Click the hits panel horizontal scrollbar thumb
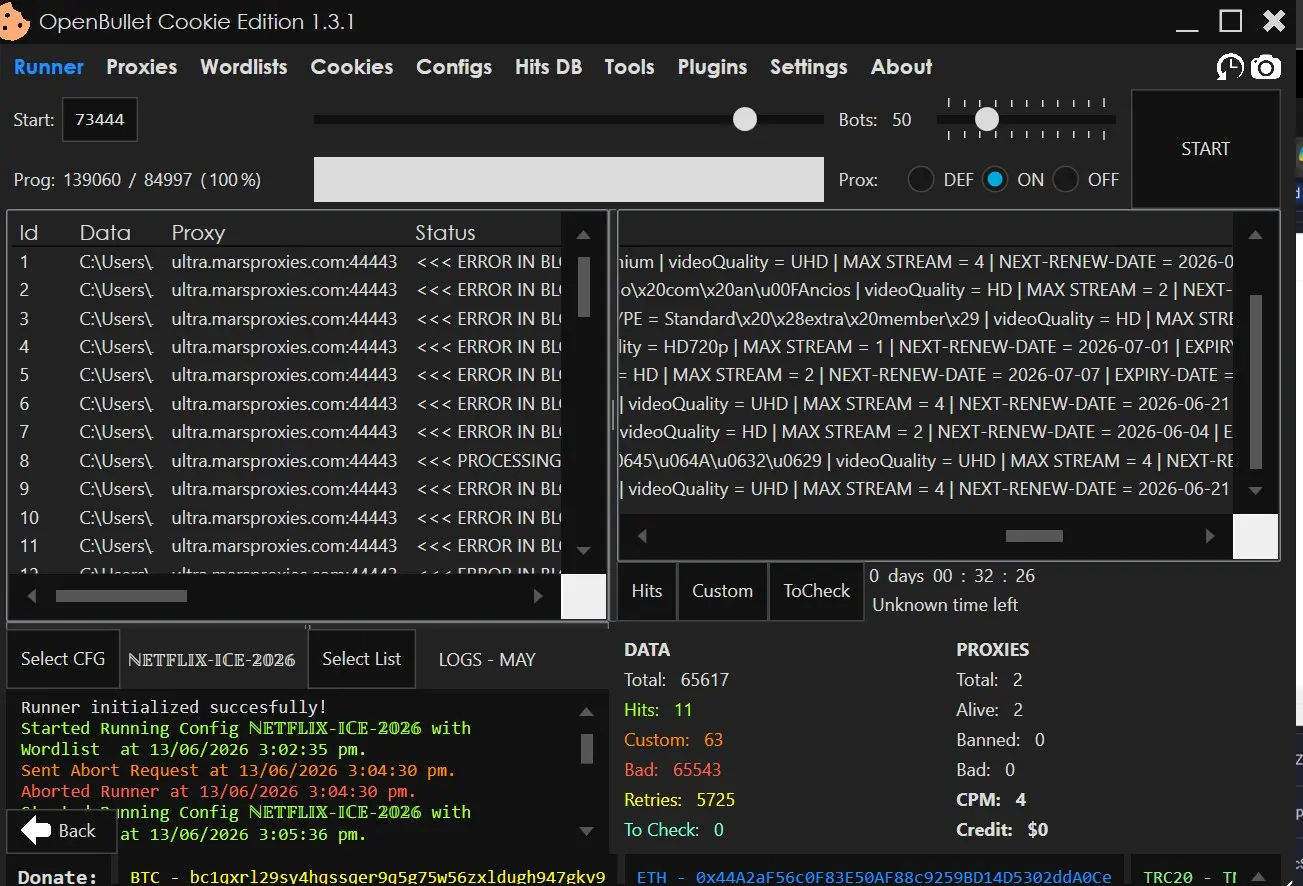1303x886 pixels. (1034, 536)
